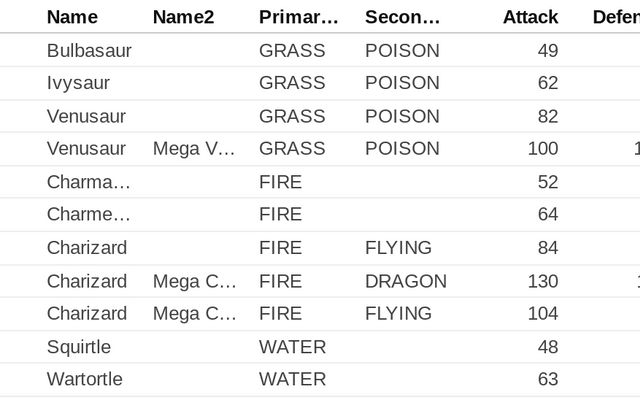Image resolution: width=640 pixels, height=400 pixels.
Task: Click the truncated Charme… name cell
Action: click(88, 215)
